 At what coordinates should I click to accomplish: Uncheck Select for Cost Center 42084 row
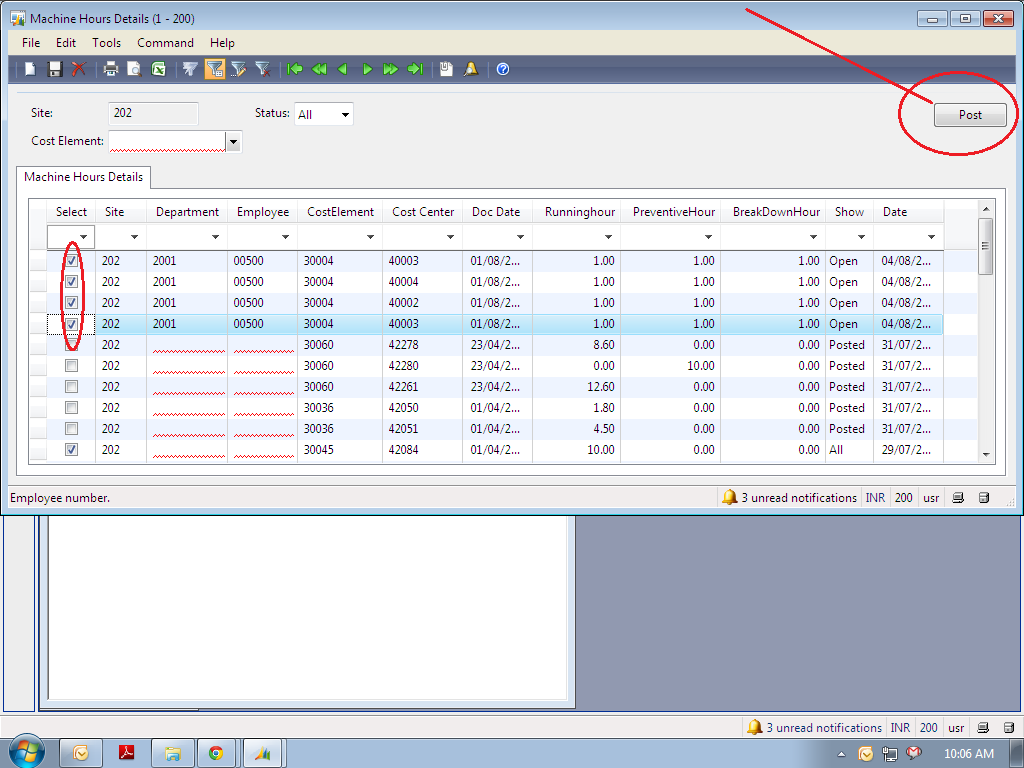click(72, 449)
